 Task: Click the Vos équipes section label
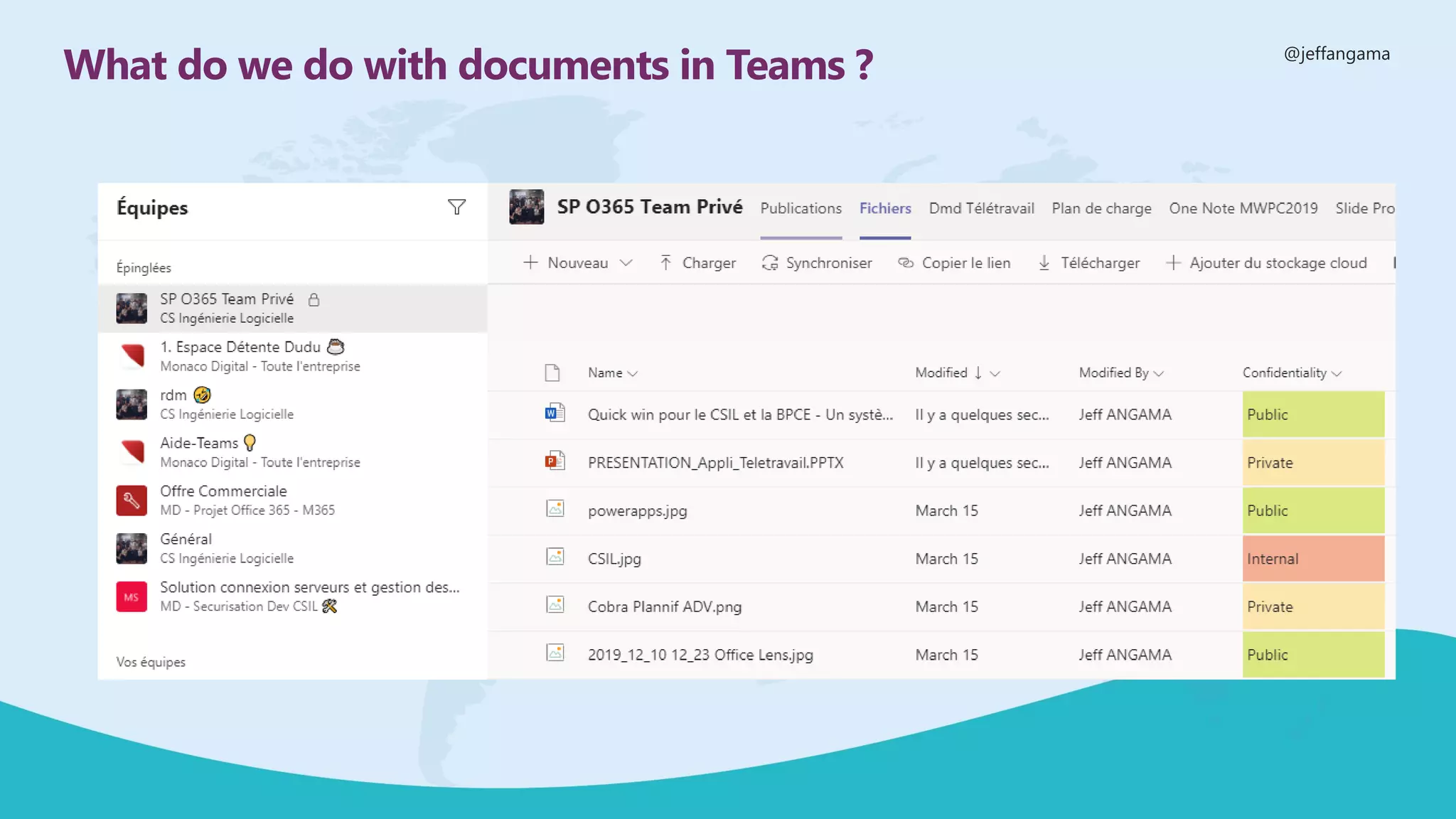click(x=151, y=662)
